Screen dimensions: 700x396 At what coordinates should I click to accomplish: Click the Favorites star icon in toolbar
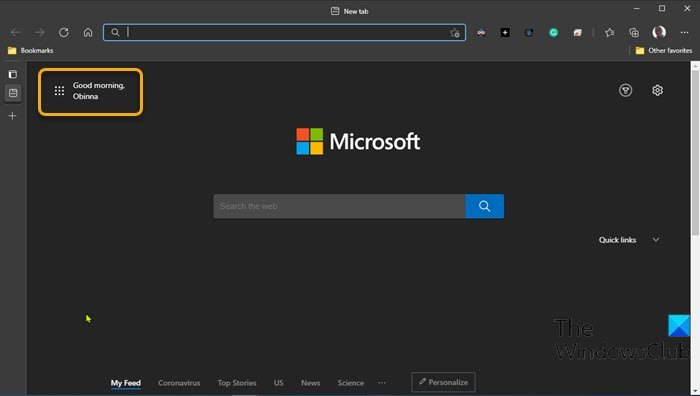coord(609,32)
